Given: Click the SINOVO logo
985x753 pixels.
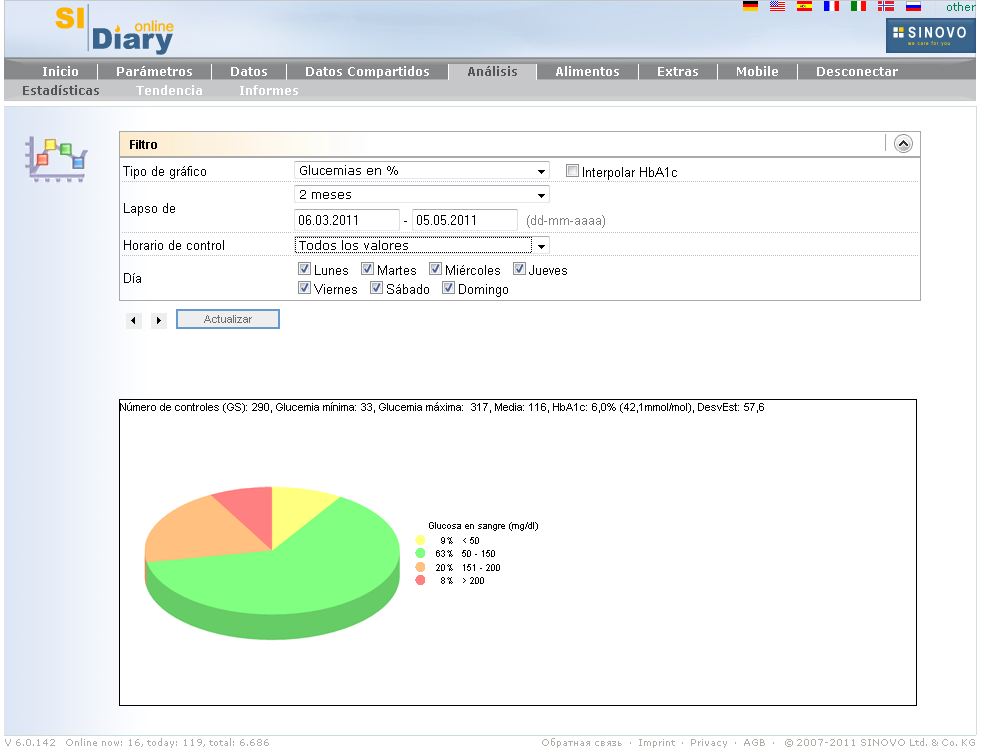Looking at the screenshot, I should tap(929, 35).
